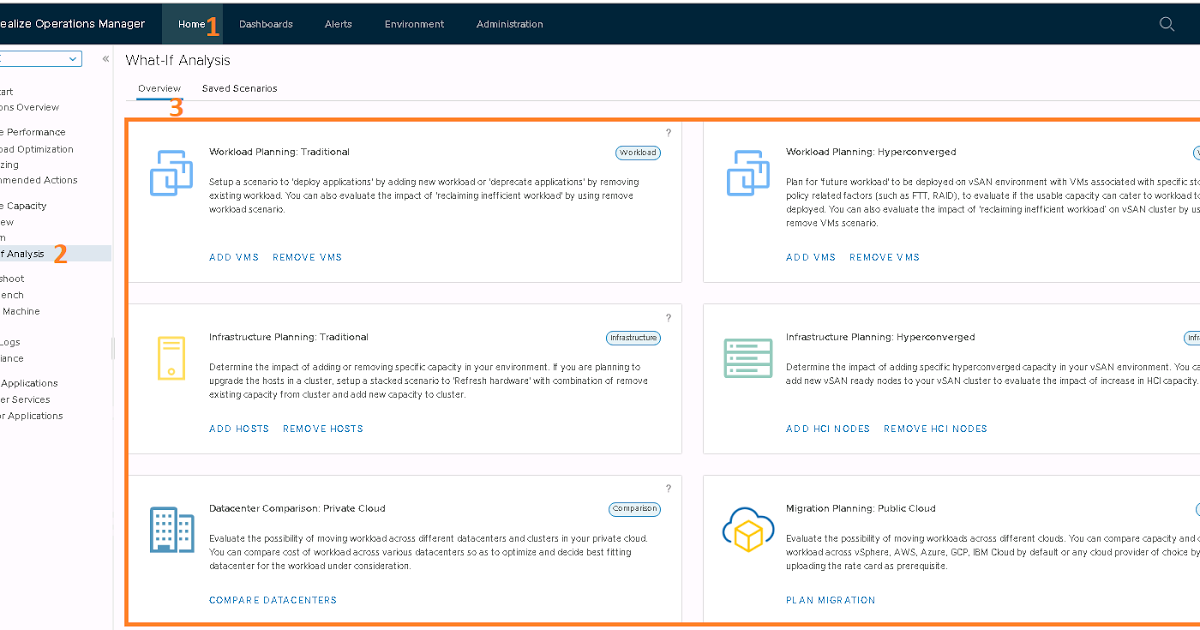Select Recommended Actions in the sidebar

click(38, 181)
